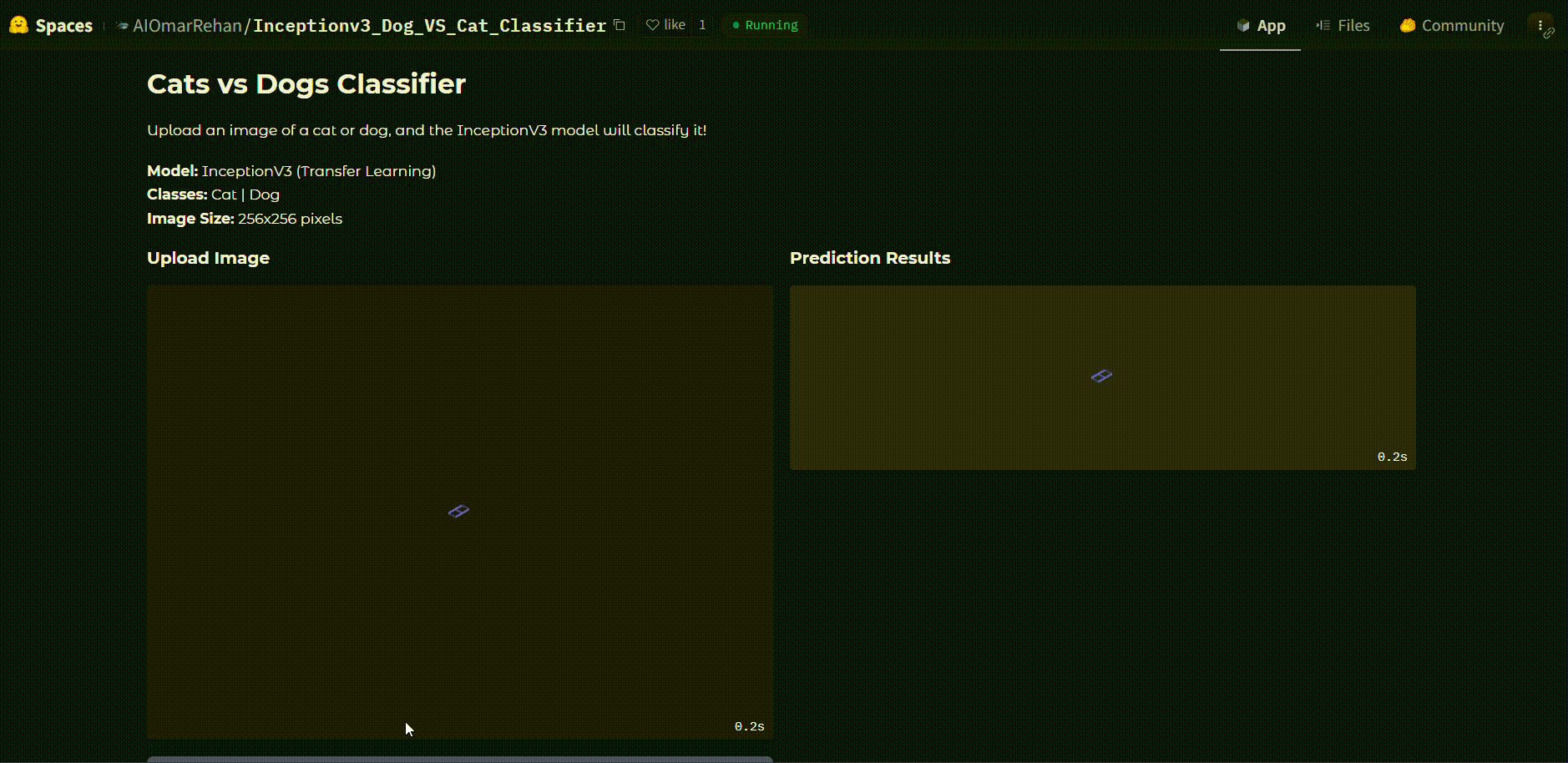The height and width of the screenshot is (763, 1568).
Task: Open the three-dot options menu
Action: tap(1540, 23)
